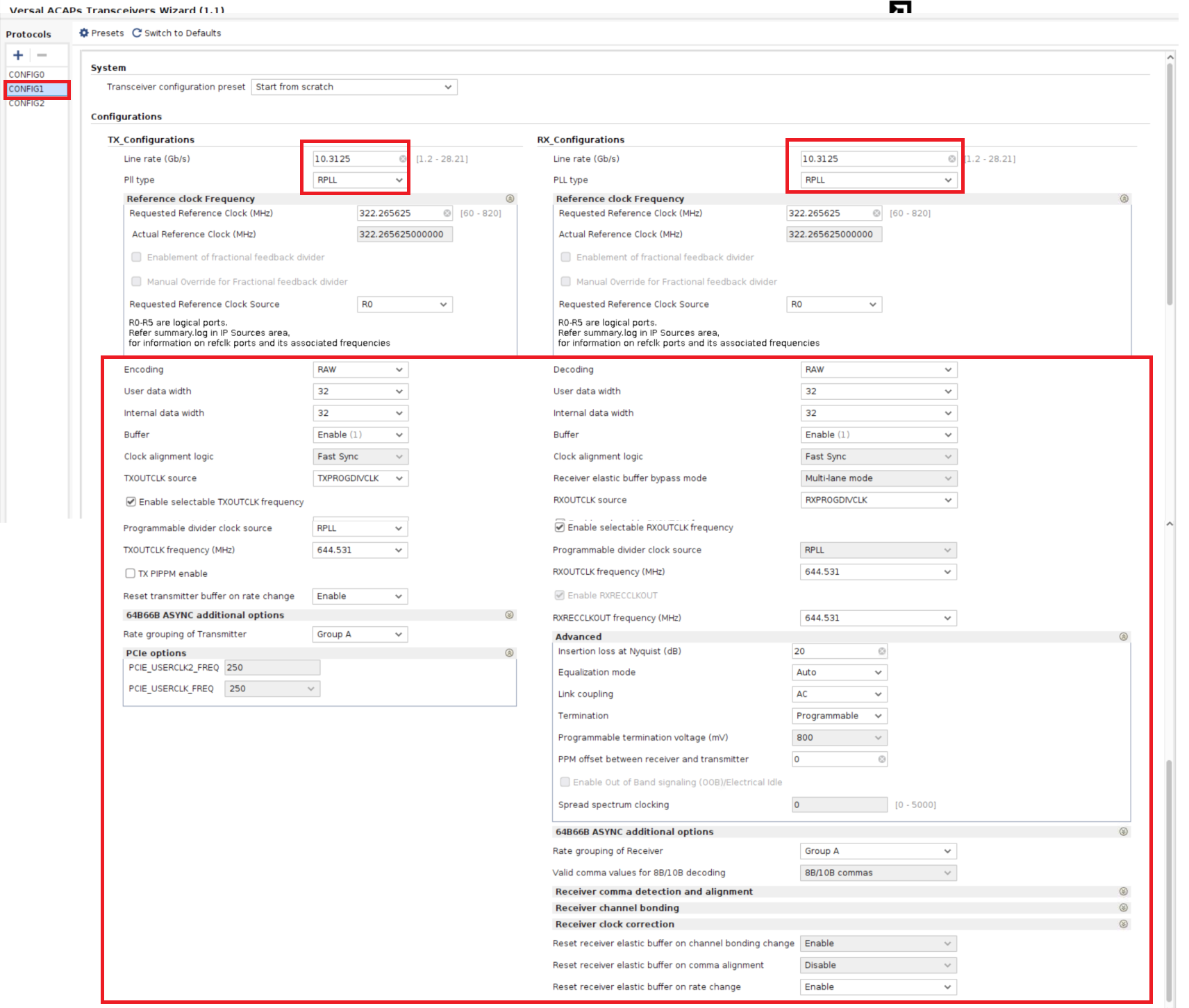Collapse the Receiver clock correction section icon
This screenshot has width=1189, height=1008.
pos(1124,924)
